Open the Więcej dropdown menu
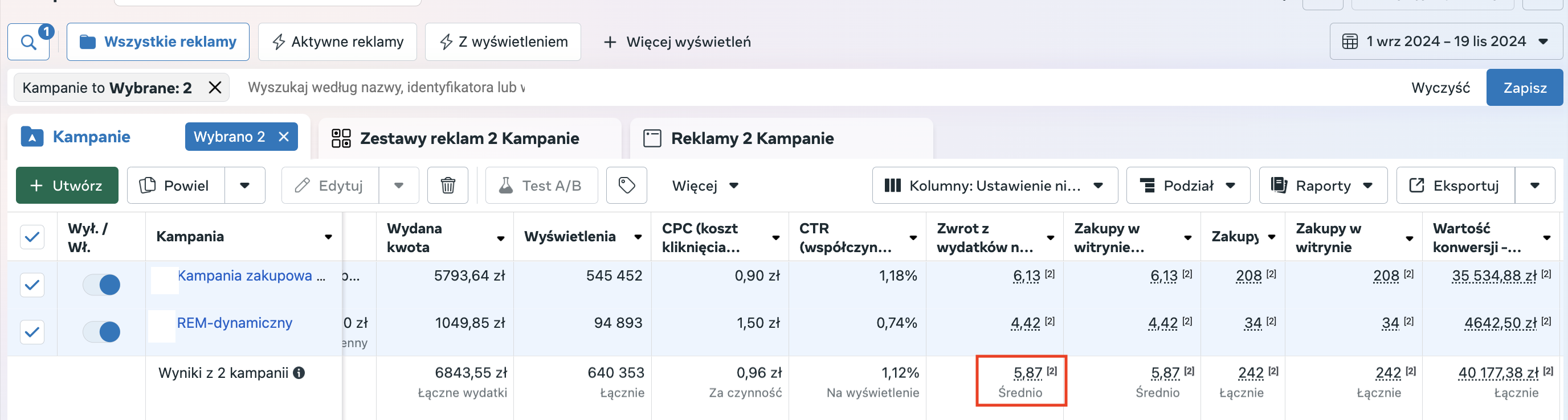 tap(705, 186)
